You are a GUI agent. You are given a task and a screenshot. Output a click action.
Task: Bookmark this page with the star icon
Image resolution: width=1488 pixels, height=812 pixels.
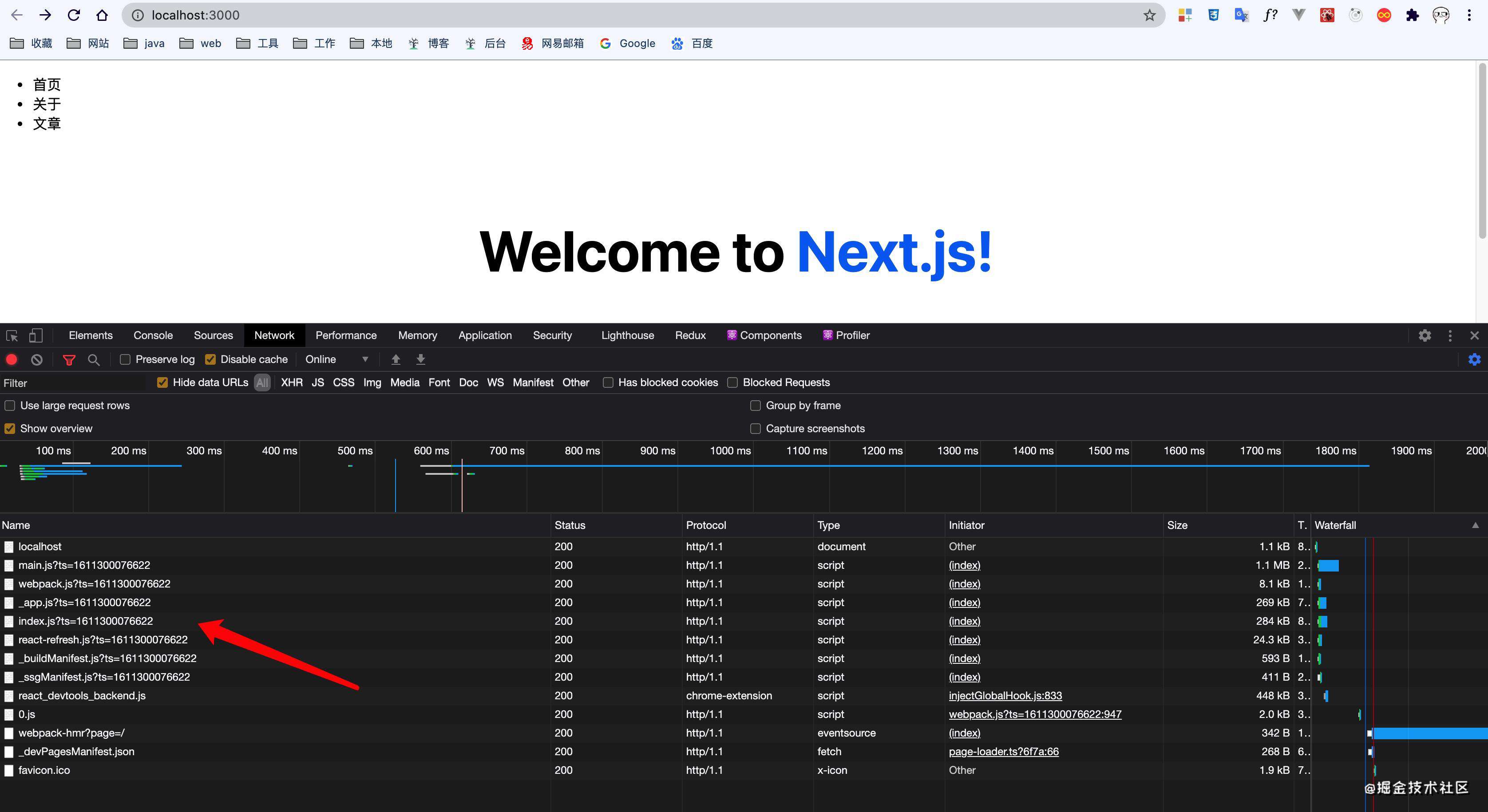(1149, 15)
